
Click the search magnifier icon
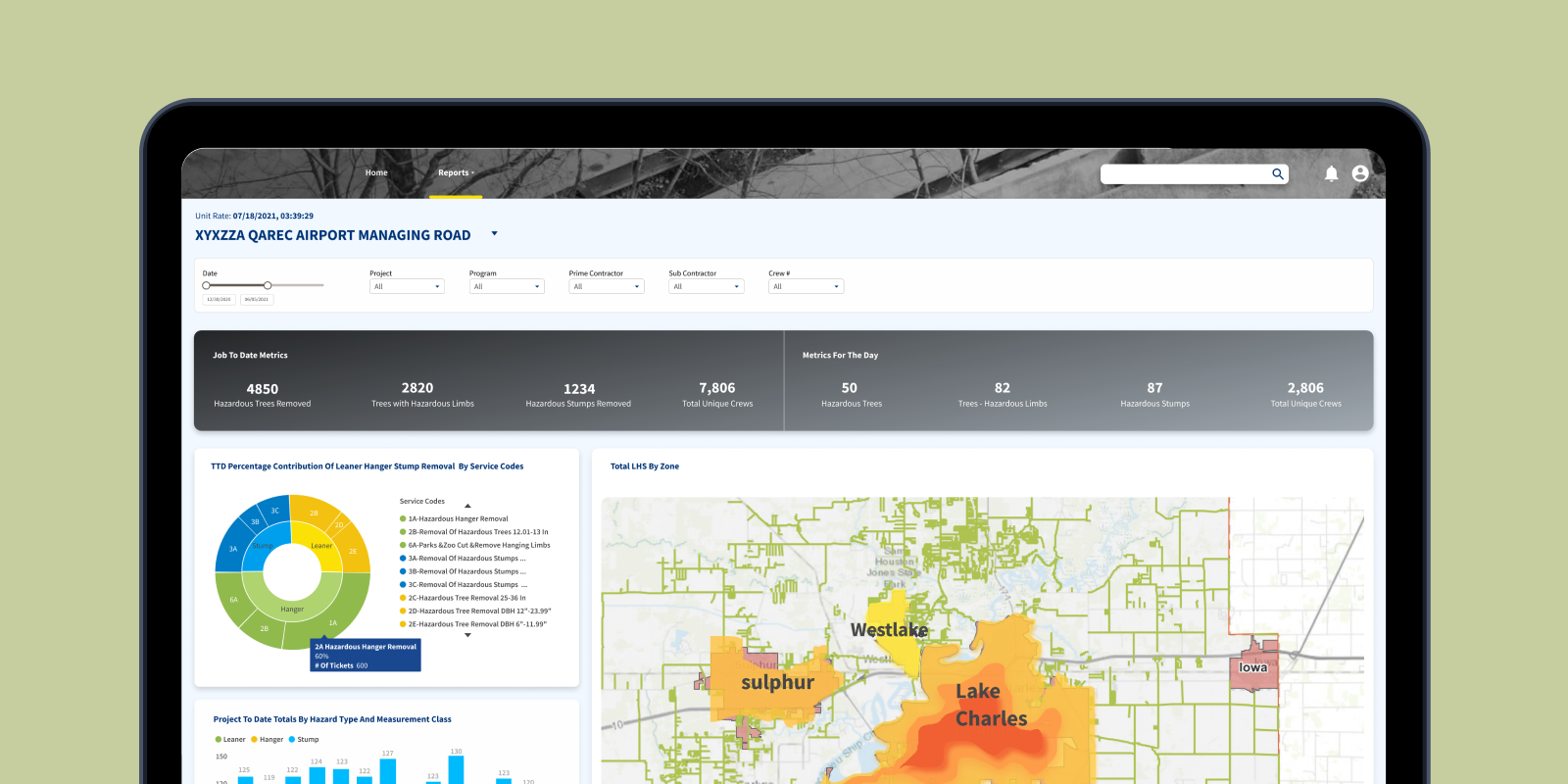[x=1277, y=173]
